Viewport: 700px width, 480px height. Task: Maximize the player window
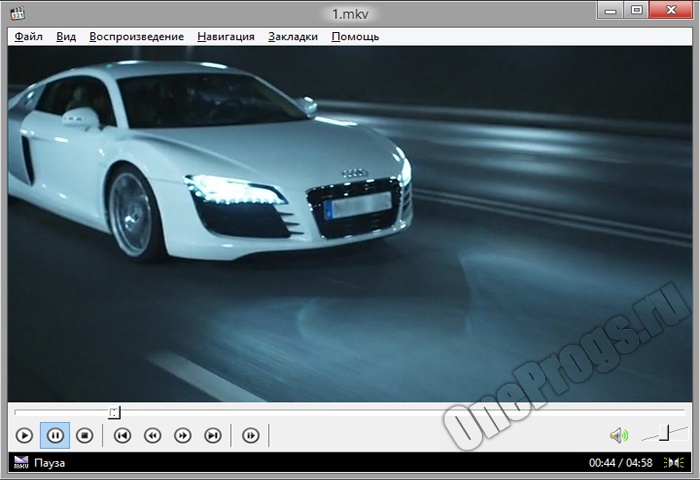[x=636, y=10]
